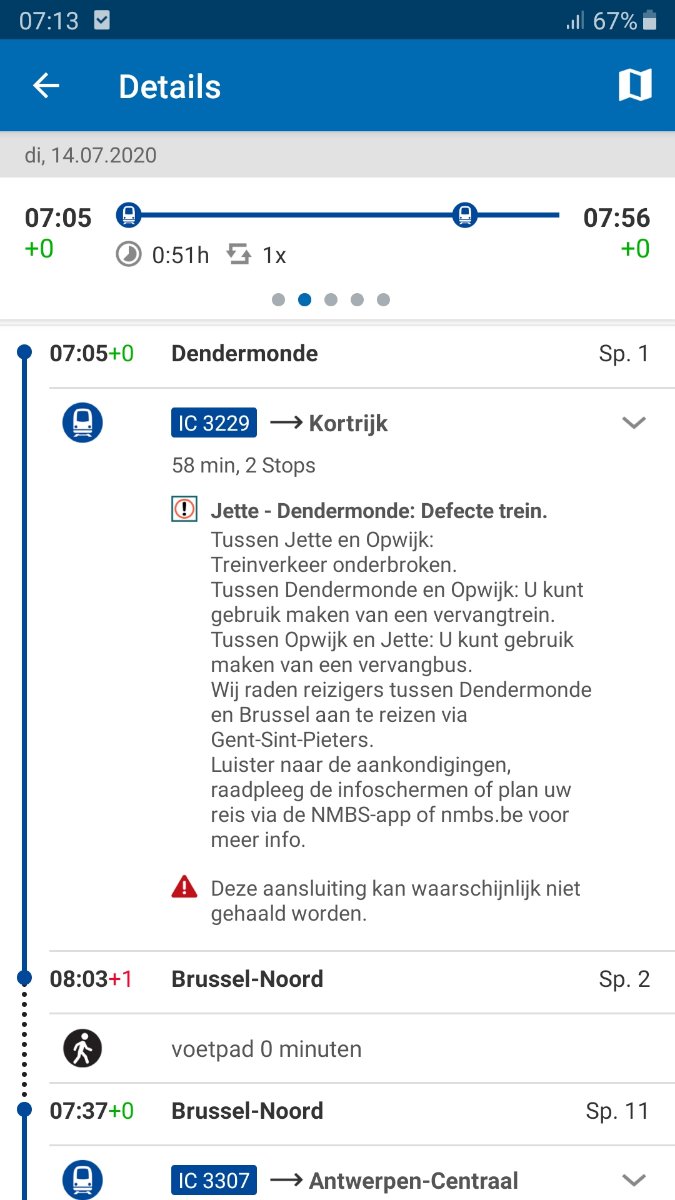Viewport: 675px width, 1200px height.
Task: Tap the second train icon on route bar
Action: pyautogui.click(x=464, y=214)
